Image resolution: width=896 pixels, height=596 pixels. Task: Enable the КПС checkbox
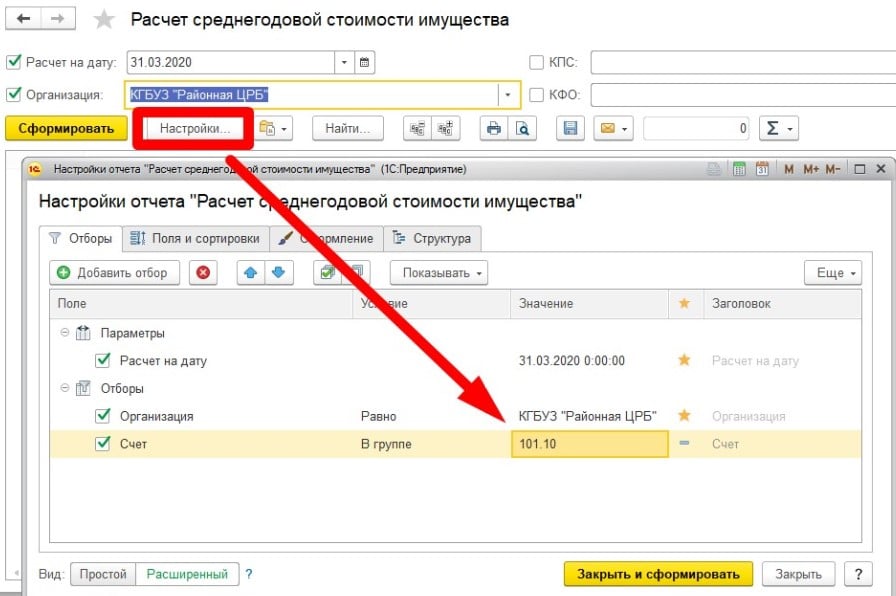[x=536, y=62]
